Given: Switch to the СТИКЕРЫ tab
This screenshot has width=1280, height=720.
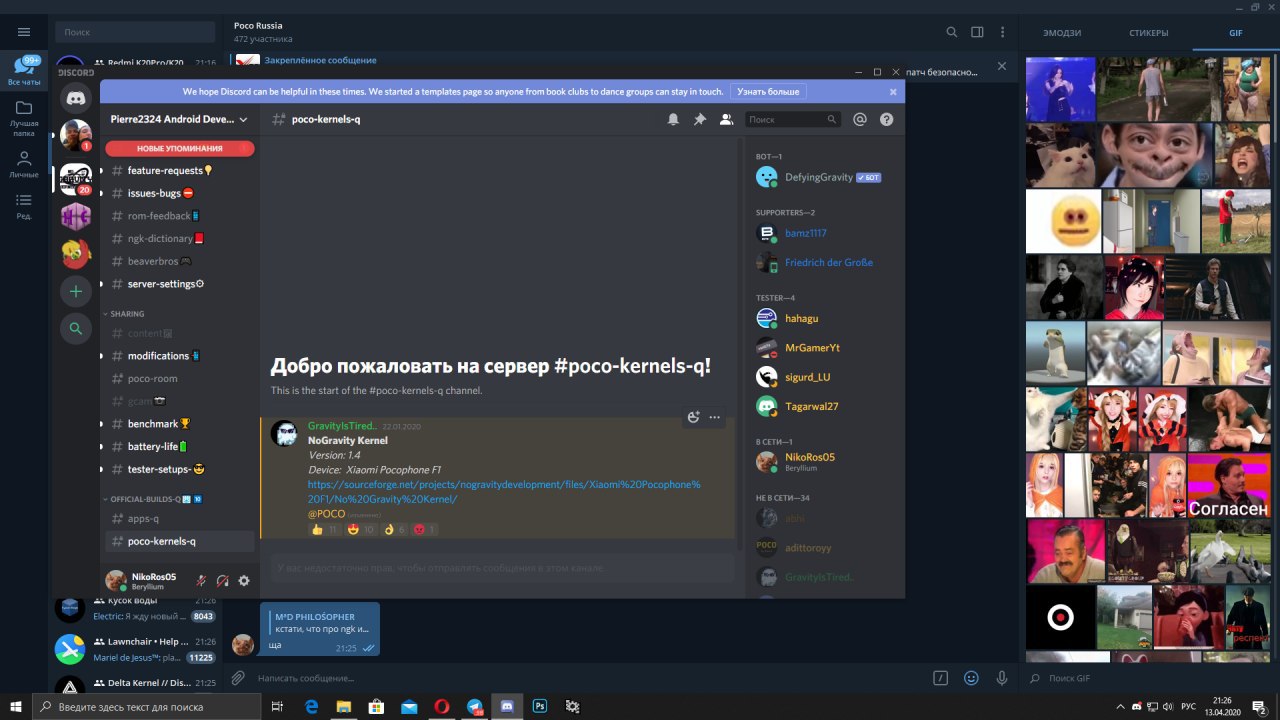Looking at the screenshot, I should (x=1149, y=33).
